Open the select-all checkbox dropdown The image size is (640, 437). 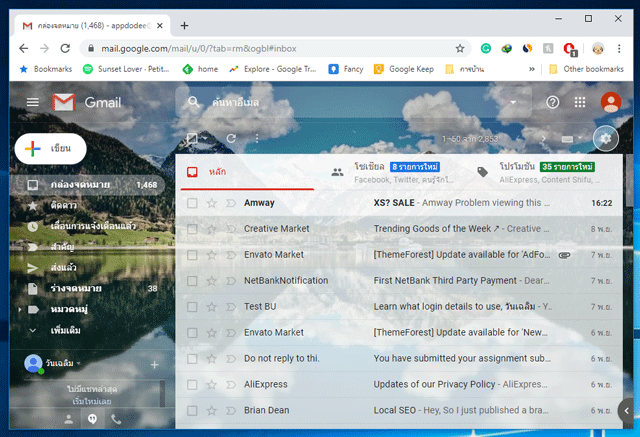click(205, 139)
